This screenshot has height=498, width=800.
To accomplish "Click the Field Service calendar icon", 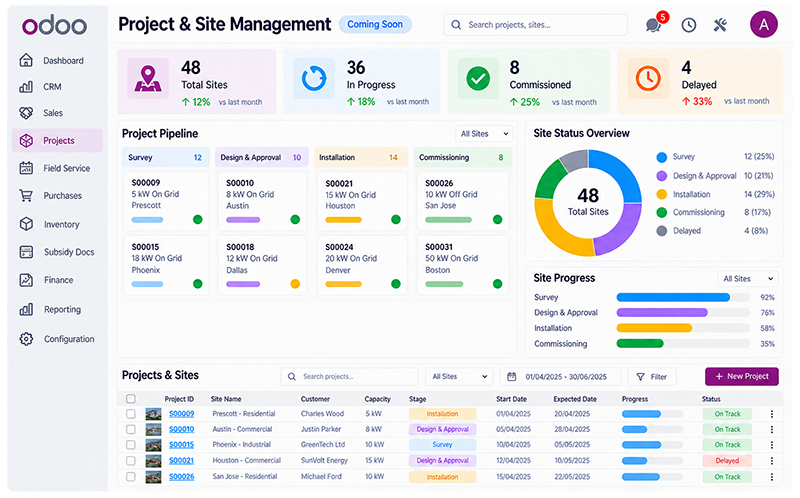I will coord(26,168).
